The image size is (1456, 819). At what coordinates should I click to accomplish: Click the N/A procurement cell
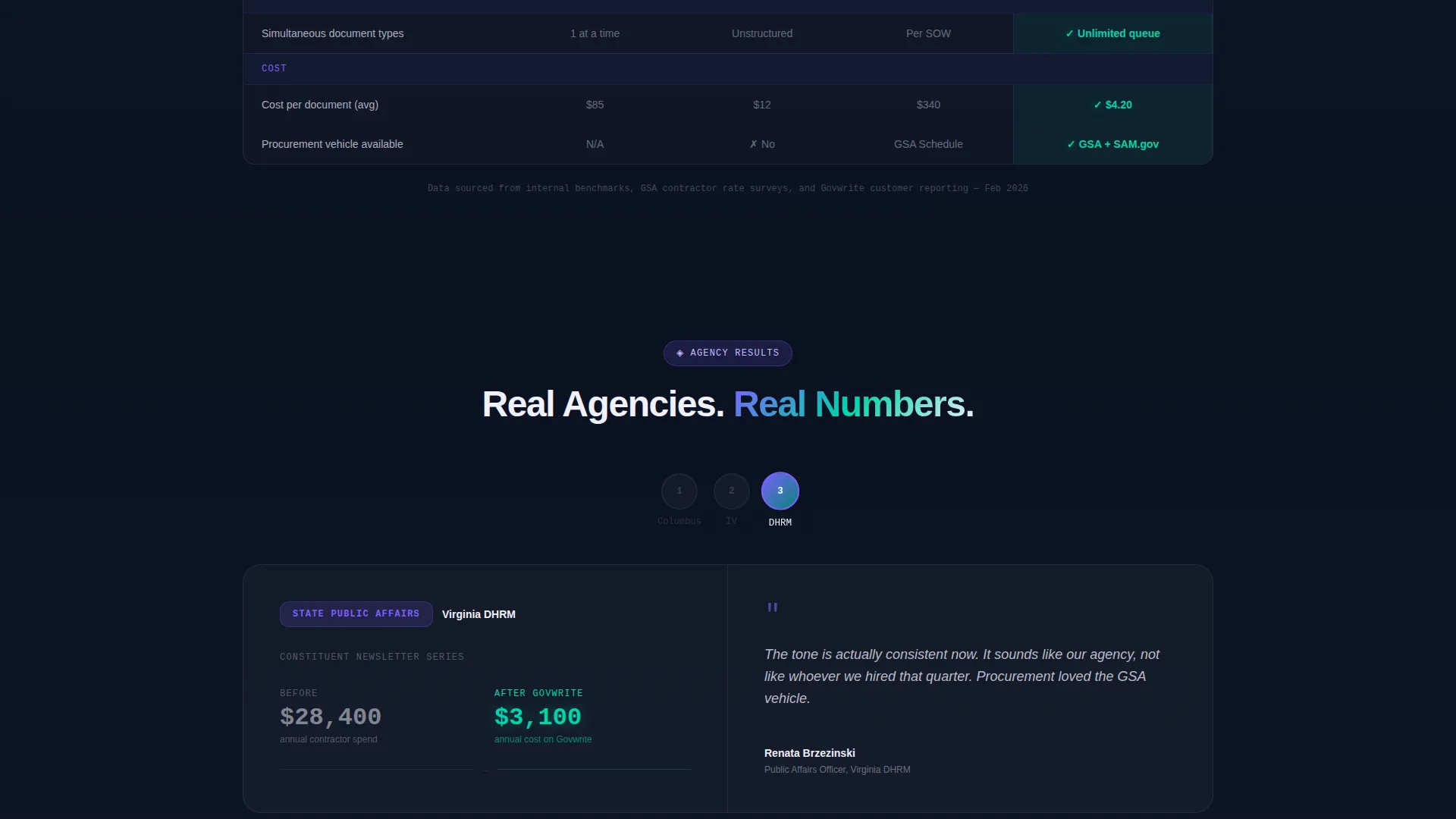click(x=595, y=144)
